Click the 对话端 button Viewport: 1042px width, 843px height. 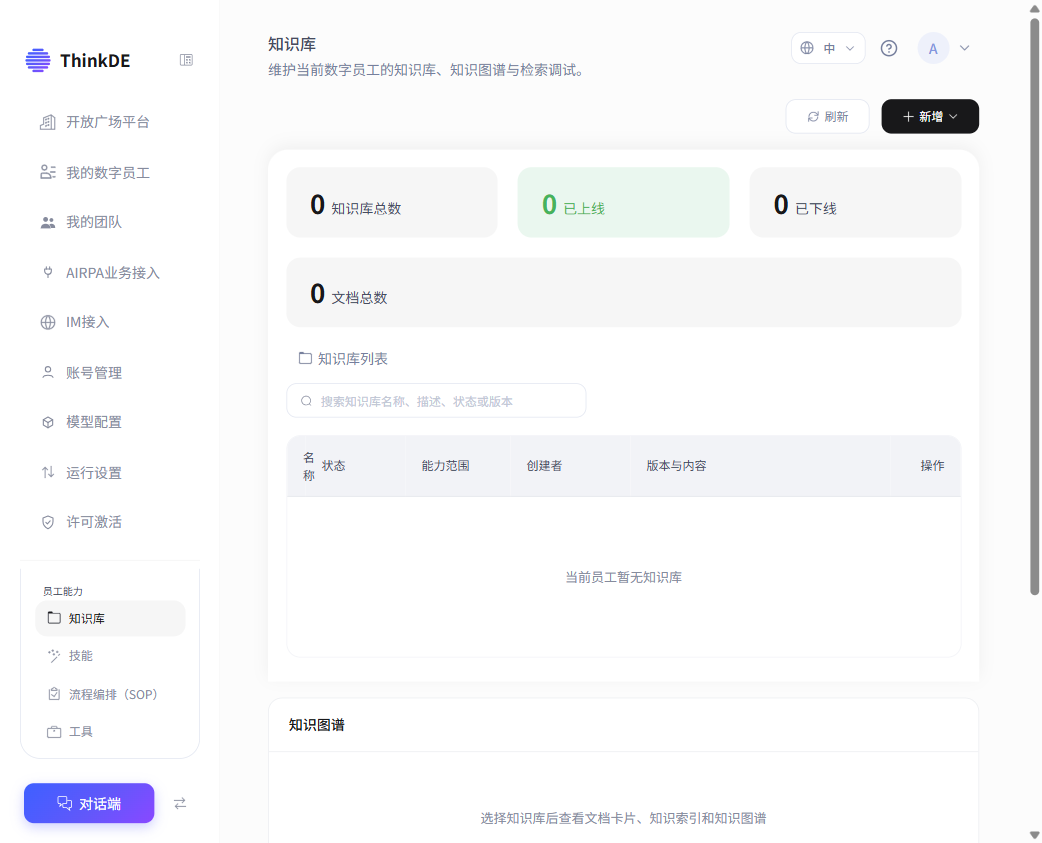click(x=89, y=803)
